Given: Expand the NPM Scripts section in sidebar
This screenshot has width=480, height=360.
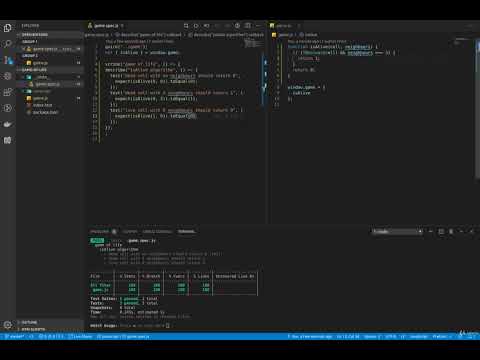Looking at the screenshot, I should [x=50, y=329].
